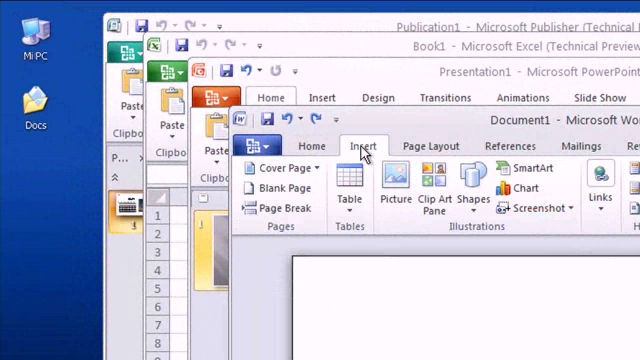Click the Save icon in Word's quick access toolbar
This screenshot has width=640, height=360.
point(267,119)
